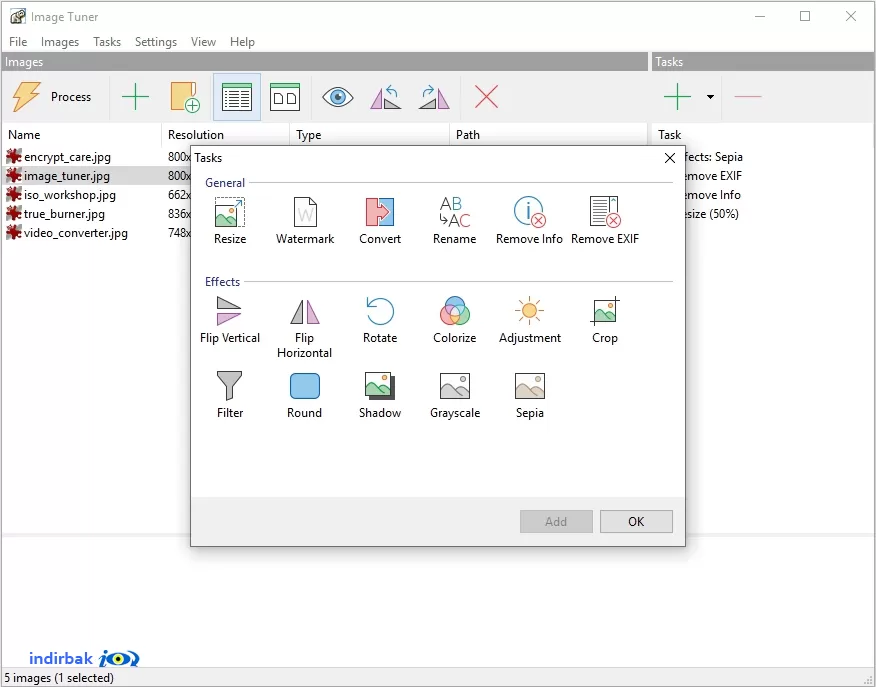
Task: Open the Help menu
Action: coord(242,42)
